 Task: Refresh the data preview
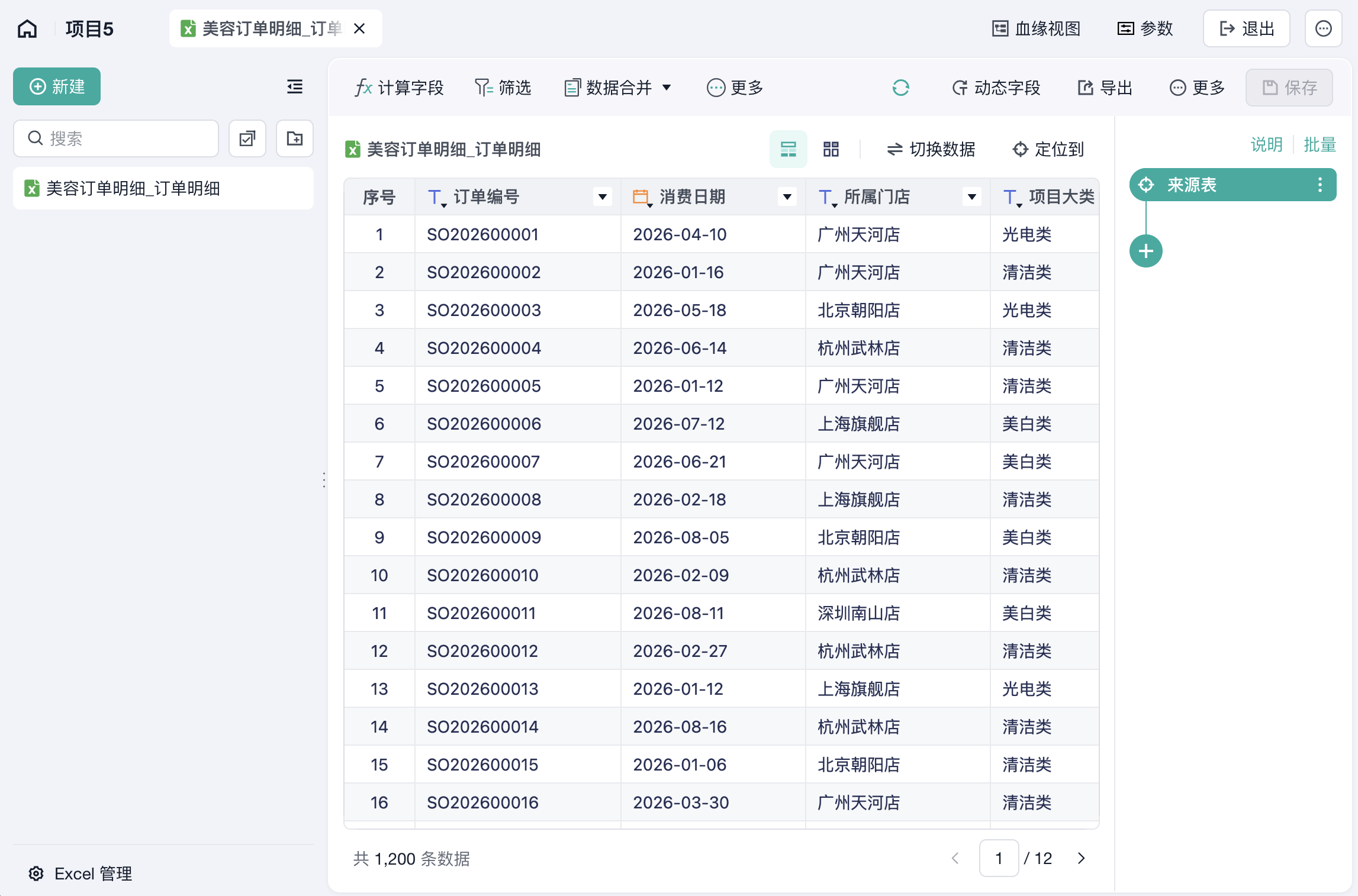pyautogui.click(x=901, y=88)
